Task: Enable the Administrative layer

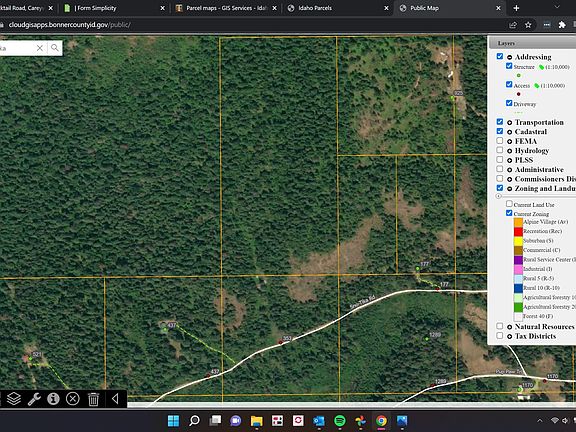Action: [500, 169]
